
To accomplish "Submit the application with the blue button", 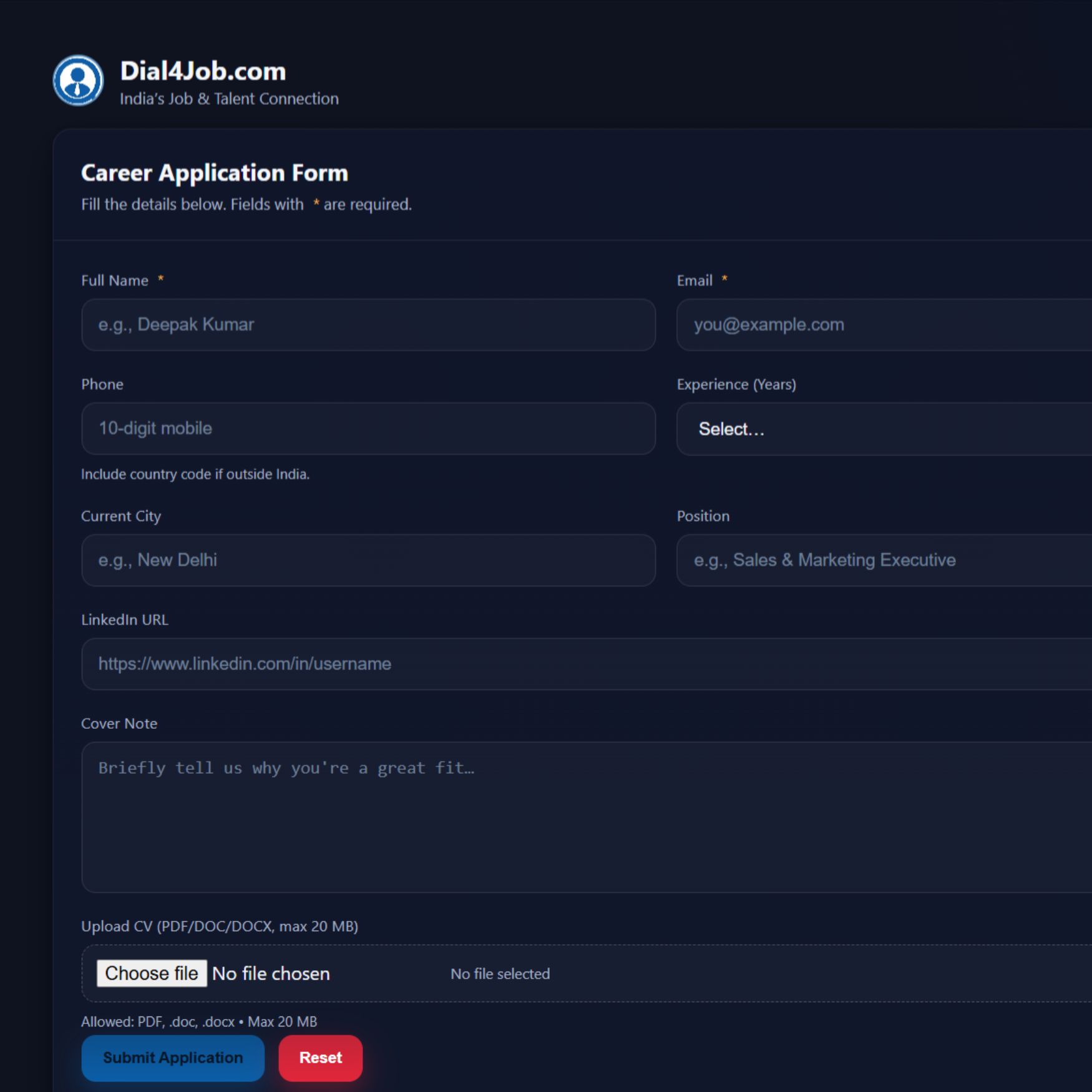I will [x=173, y=1058].
